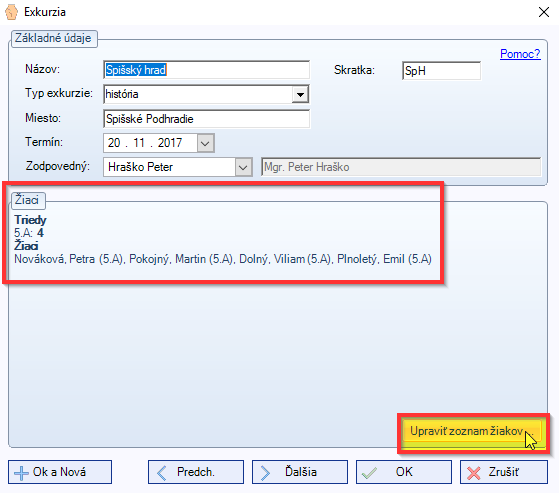Expand the Zodpovedný teacher dropdown
The width and height of the screenshot is (559, 493).
point(243,167)
